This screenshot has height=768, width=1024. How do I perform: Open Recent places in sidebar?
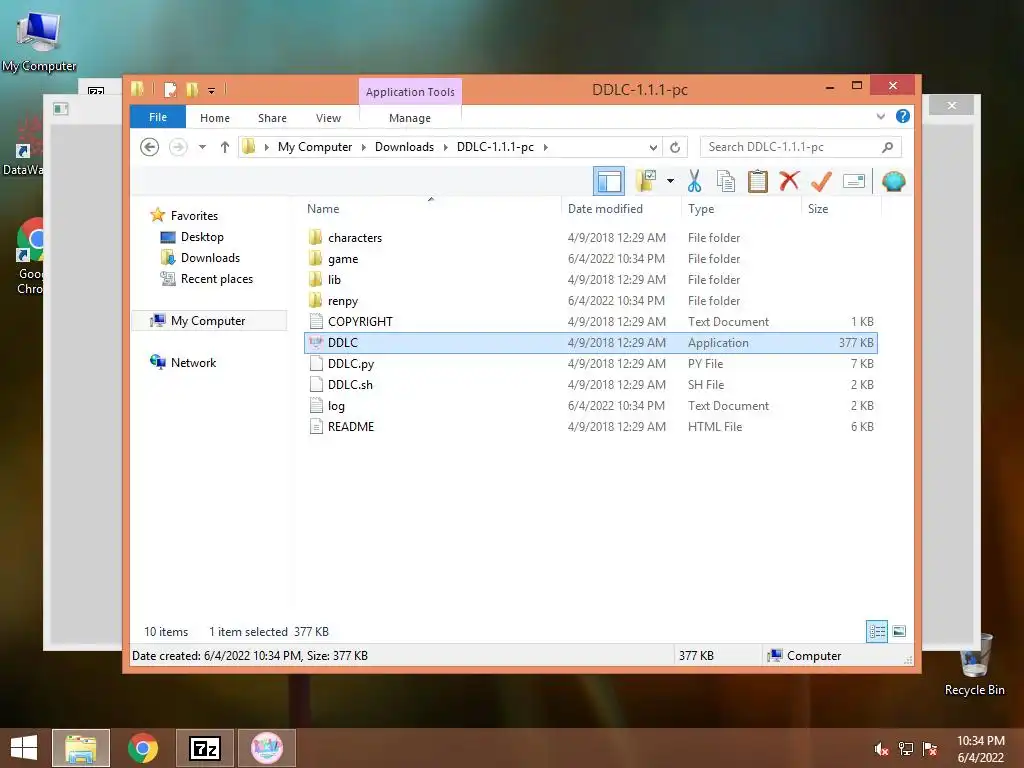pos(207,279)
